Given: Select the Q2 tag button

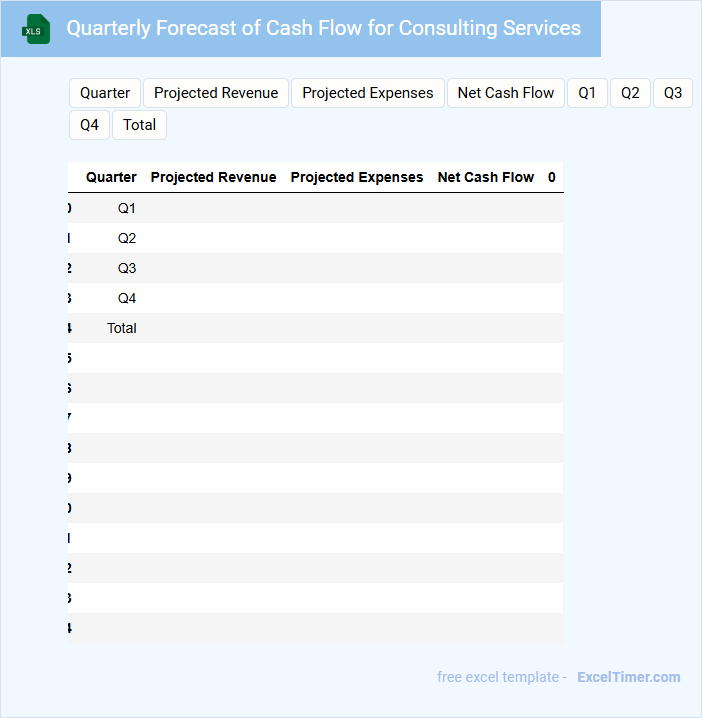Looking at the screenshot, I should coord(630,93).
